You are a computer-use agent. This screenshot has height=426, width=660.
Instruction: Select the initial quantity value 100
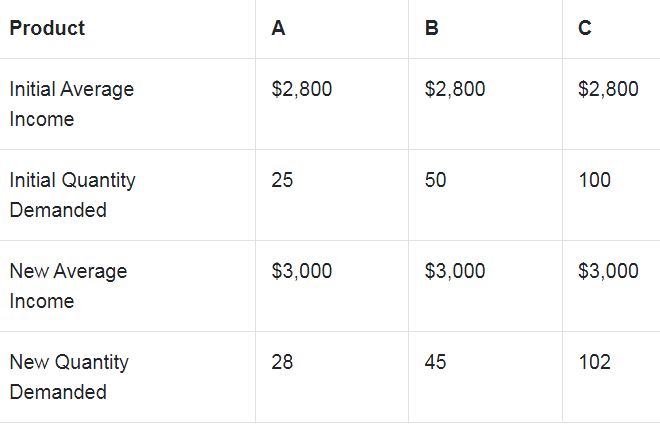[594, 180]
